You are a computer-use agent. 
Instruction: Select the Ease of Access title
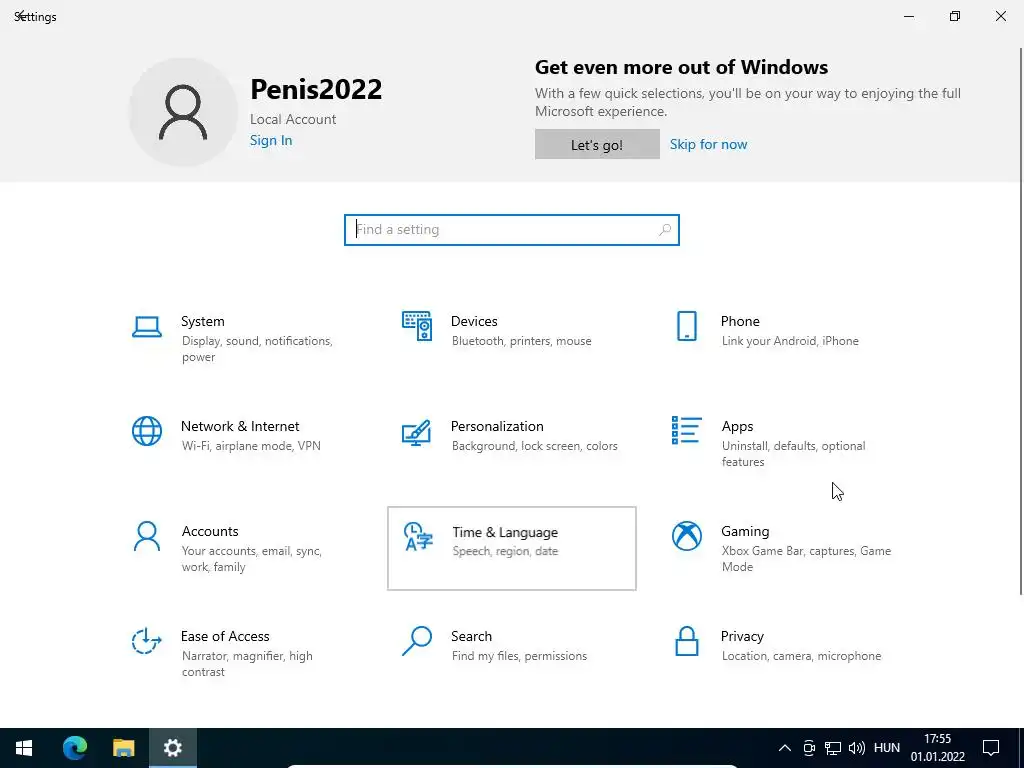(225, 636)
